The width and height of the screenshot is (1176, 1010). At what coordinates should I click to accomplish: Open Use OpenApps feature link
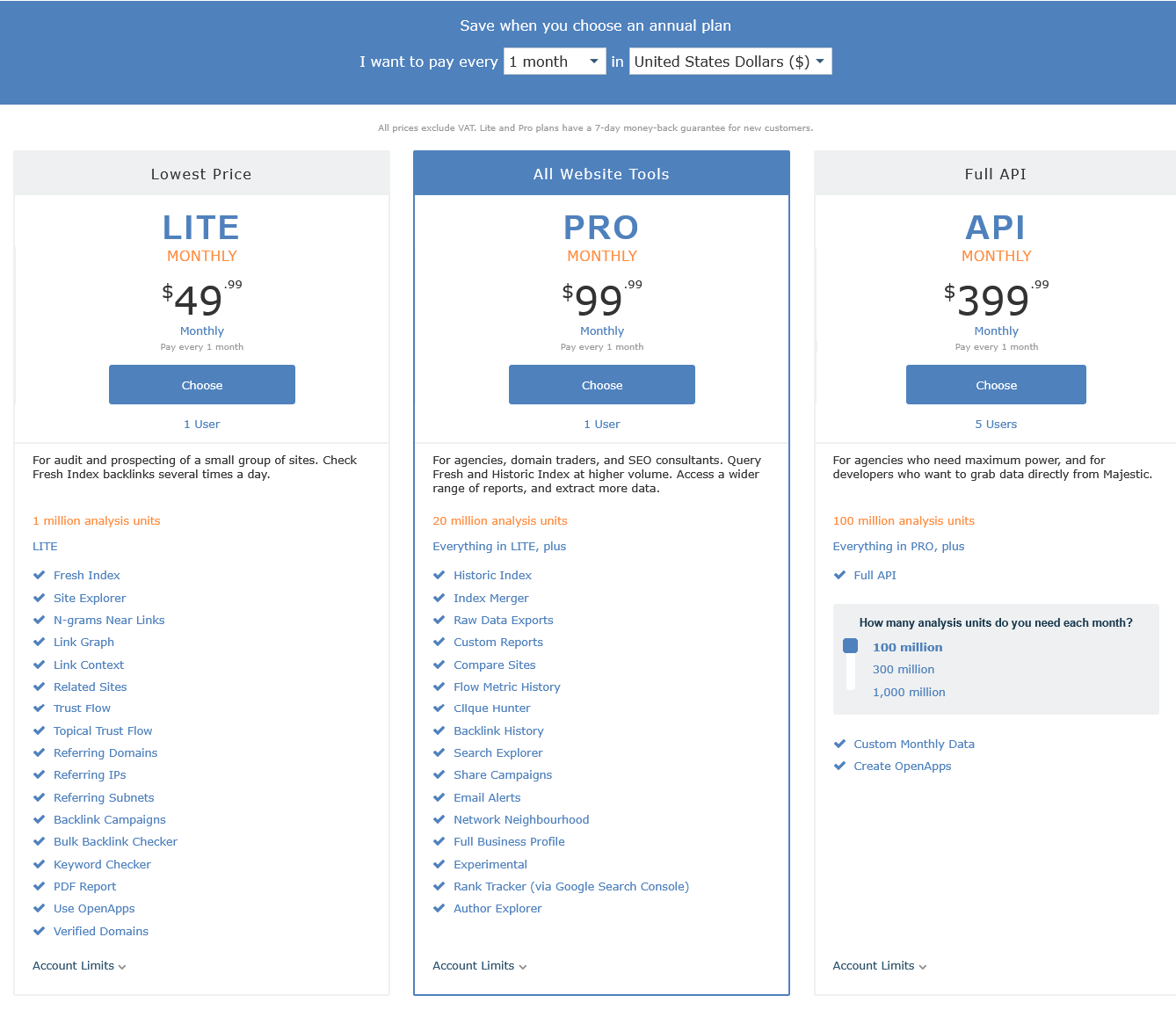(x=94, y=908)
